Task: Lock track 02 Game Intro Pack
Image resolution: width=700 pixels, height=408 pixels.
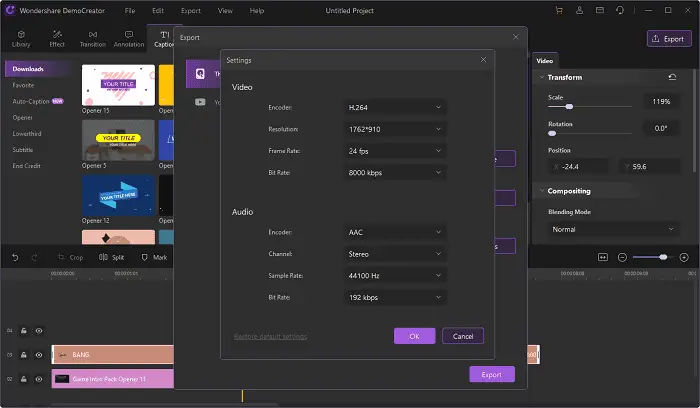Action: click(24, 379)
